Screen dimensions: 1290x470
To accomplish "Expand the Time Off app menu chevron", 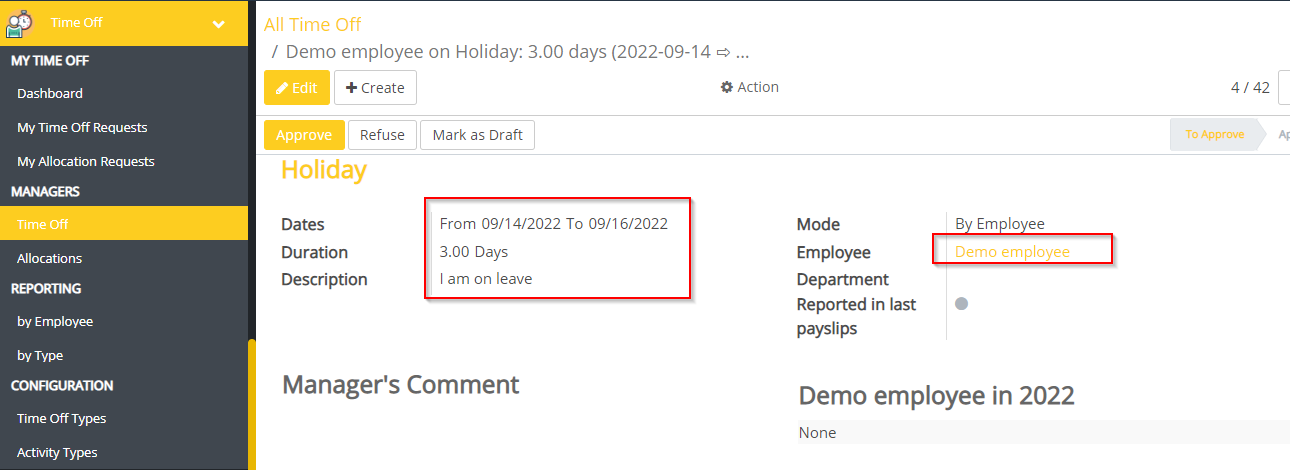I will (x=219, y=23).
